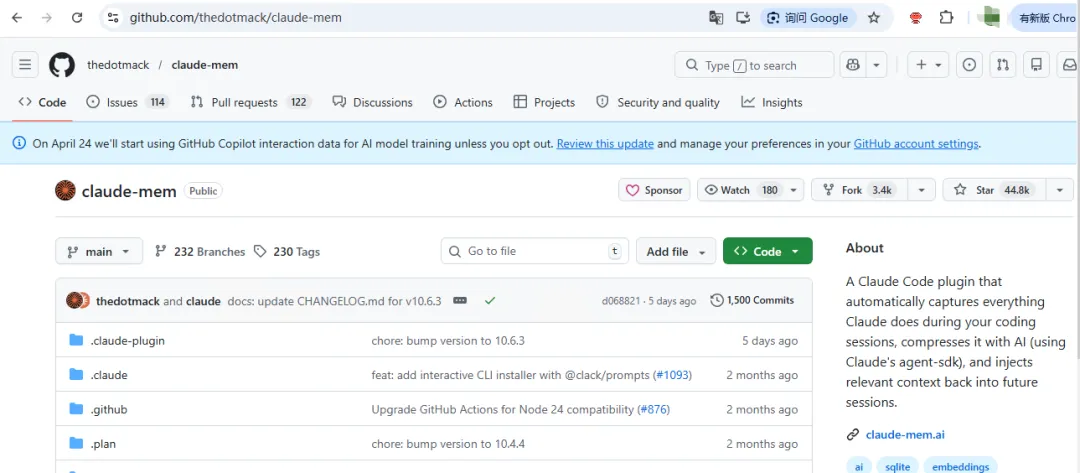View the 230 Tags link

[287, 251]
